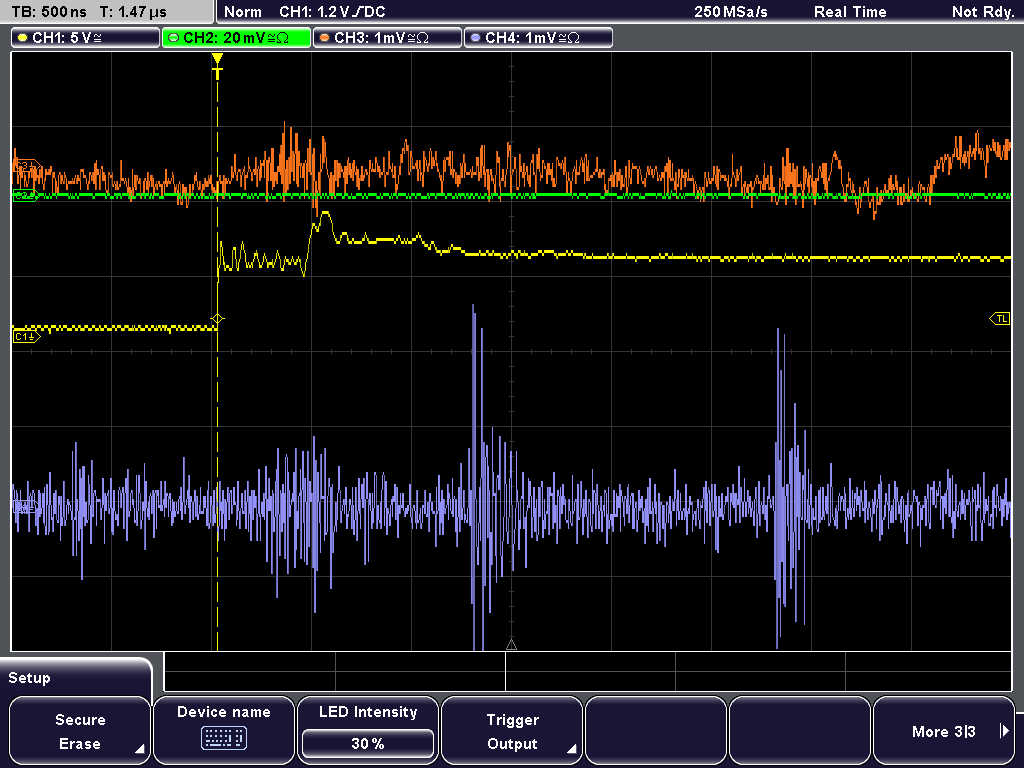Viewport: 1024px width, 768px height.
Task: Click the time reference triangle at bottom
Action: 511,645
